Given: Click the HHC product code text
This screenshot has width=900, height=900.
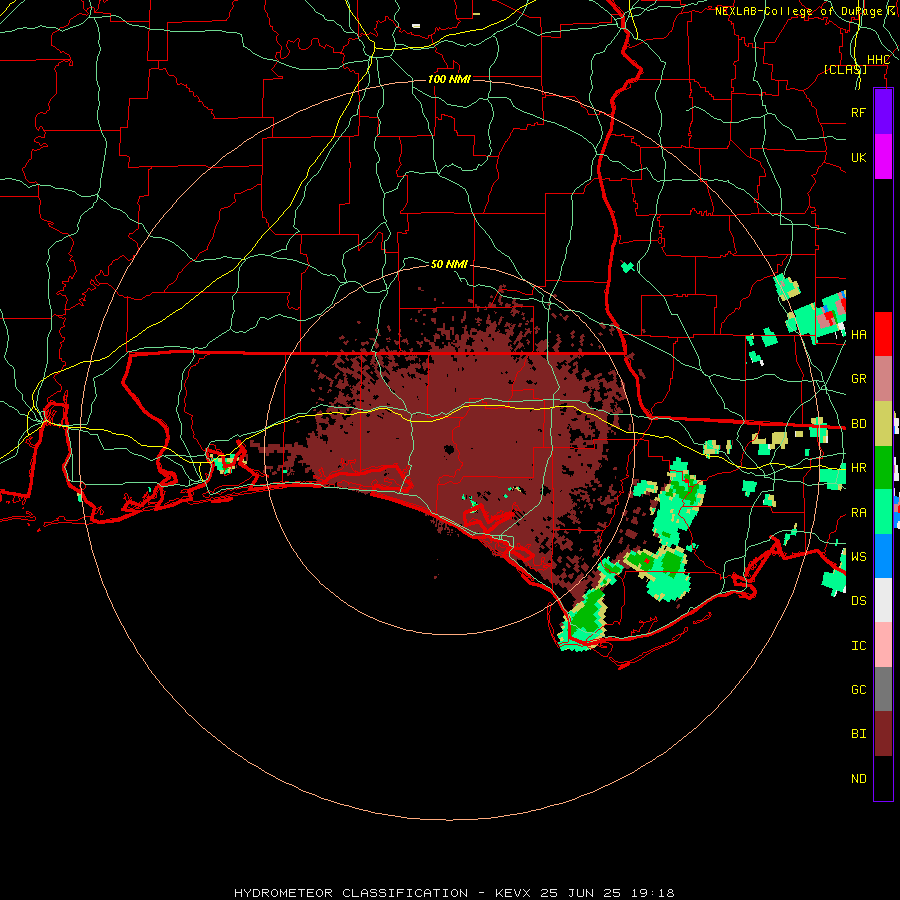Looking at the screenshot, I should point(878,60).
